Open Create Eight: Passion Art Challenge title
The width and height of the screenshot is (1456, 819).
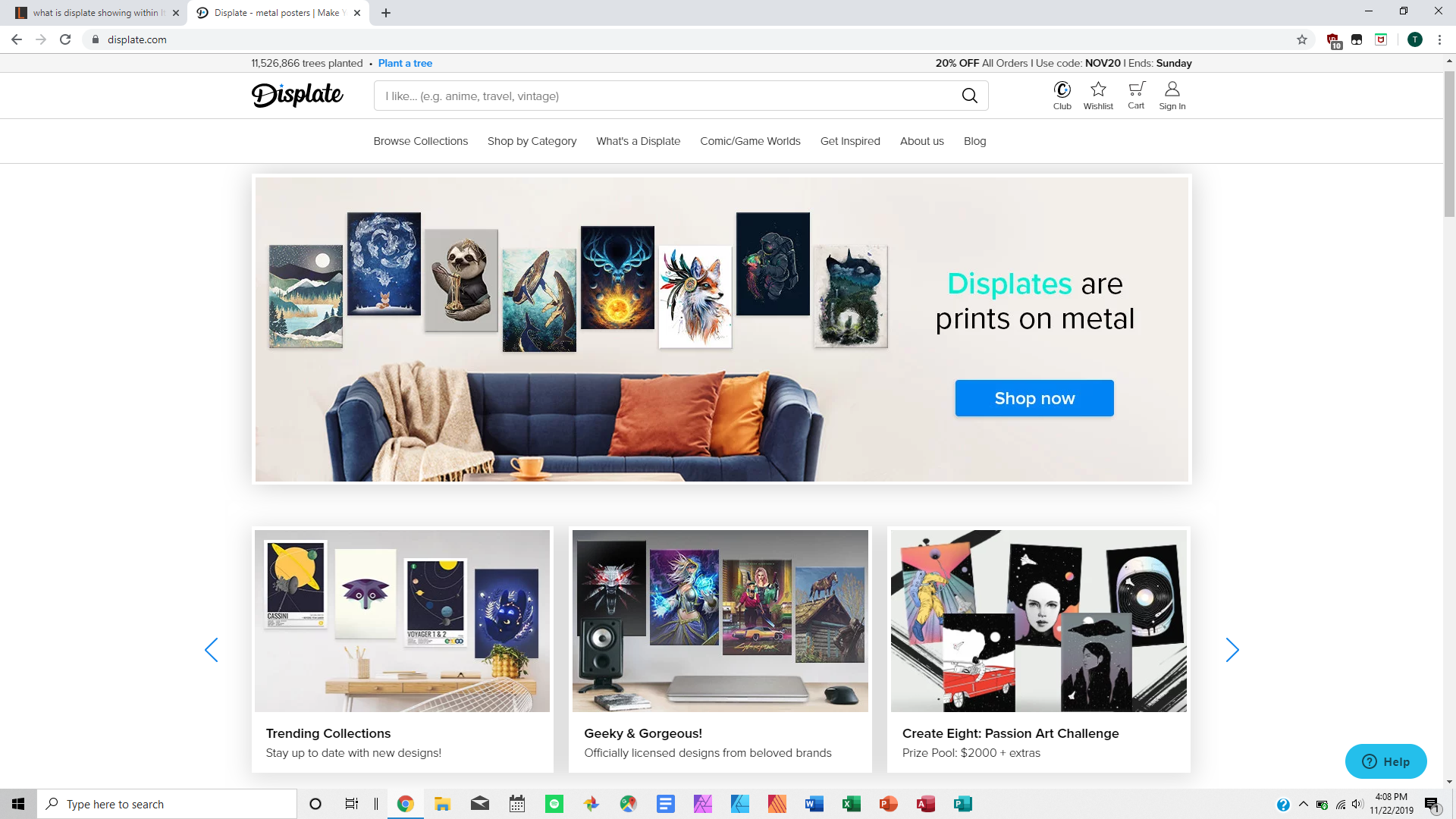click(x=1010, y=733)
